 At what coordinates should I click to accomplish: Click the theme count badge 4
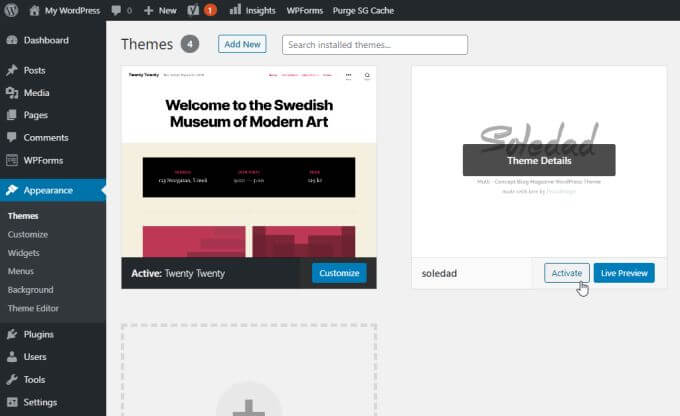point(190,44)
